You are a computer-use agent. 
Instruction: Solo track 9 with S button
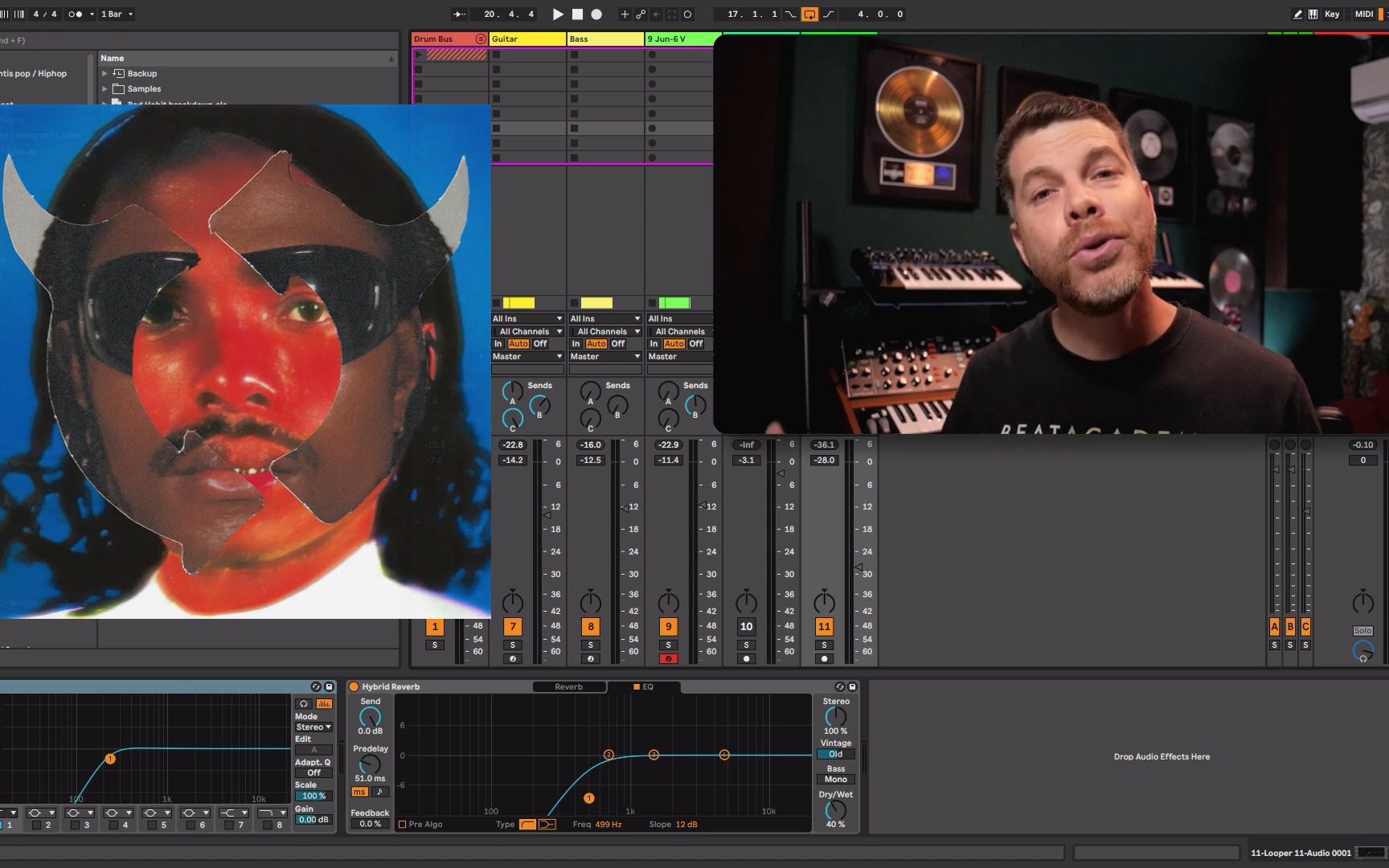[x=669, y=645]
